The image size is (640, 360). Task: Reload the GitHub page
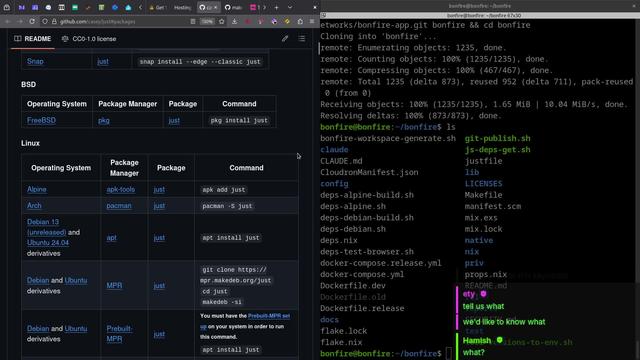[x=32, y=21]
